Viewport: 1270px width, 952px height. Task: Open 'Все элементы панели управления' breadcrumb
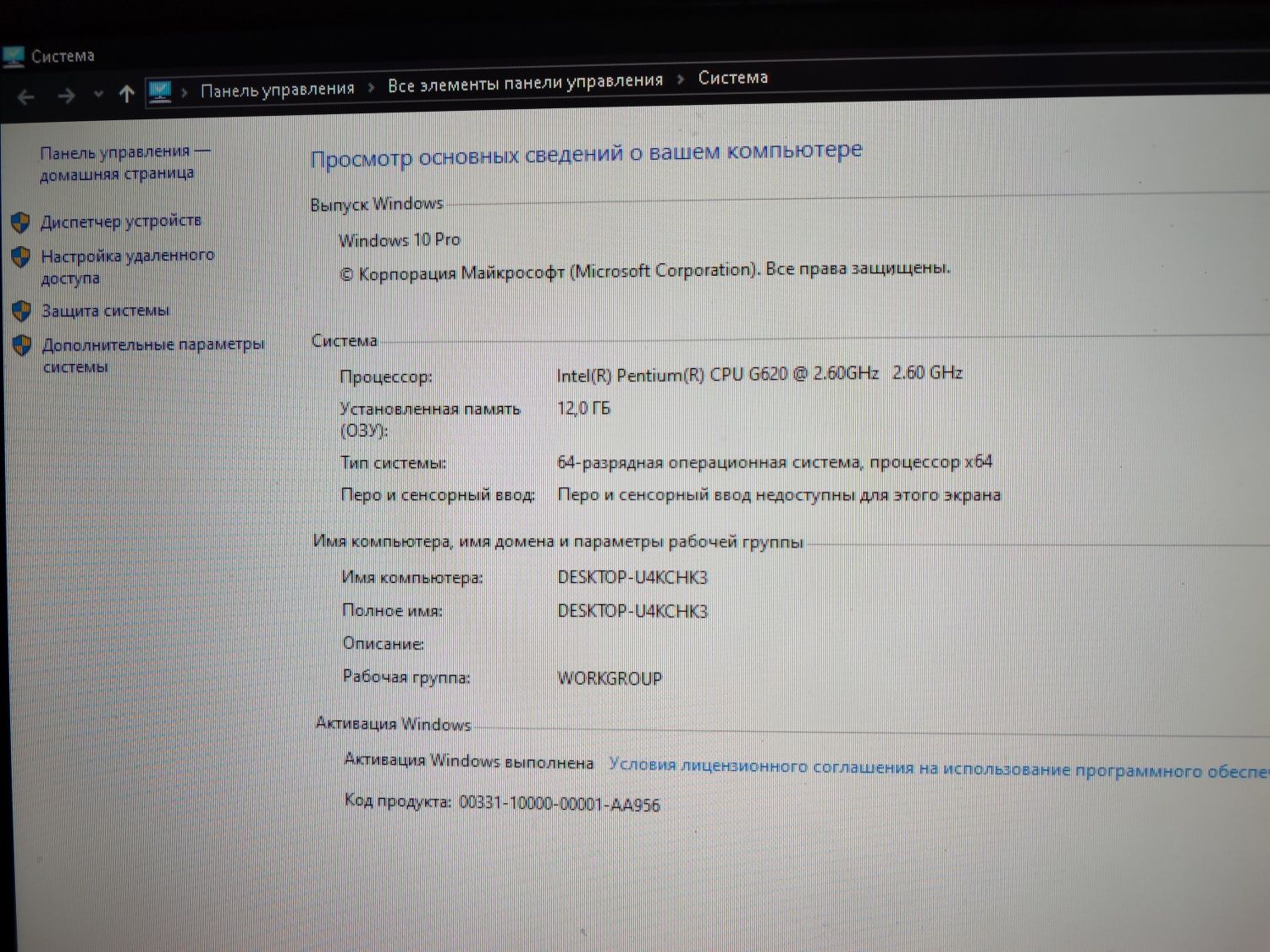click(525, 83)
